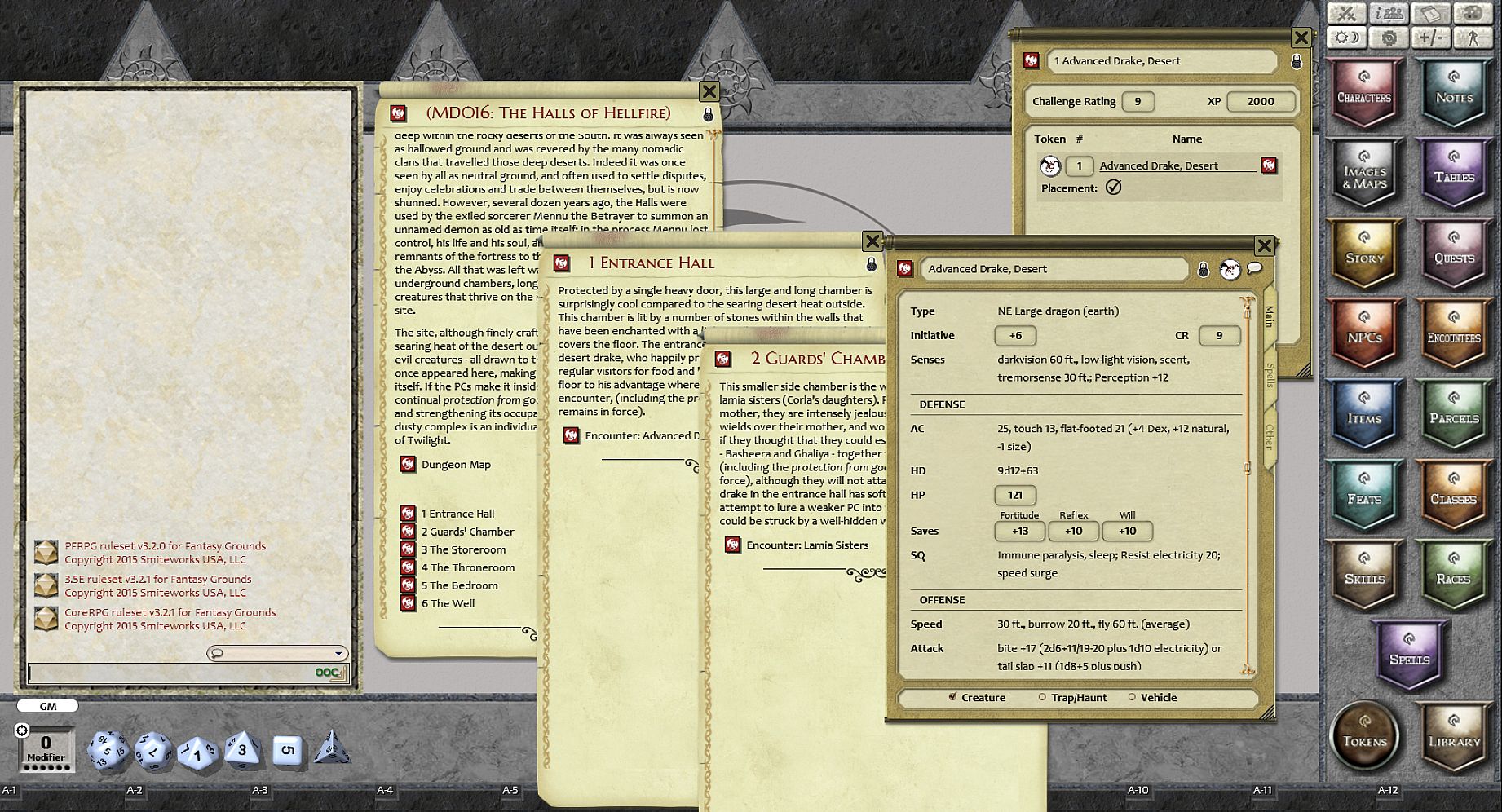
Task: Open the sun and moon lighting icon
Action: (x=1346, y=38)
